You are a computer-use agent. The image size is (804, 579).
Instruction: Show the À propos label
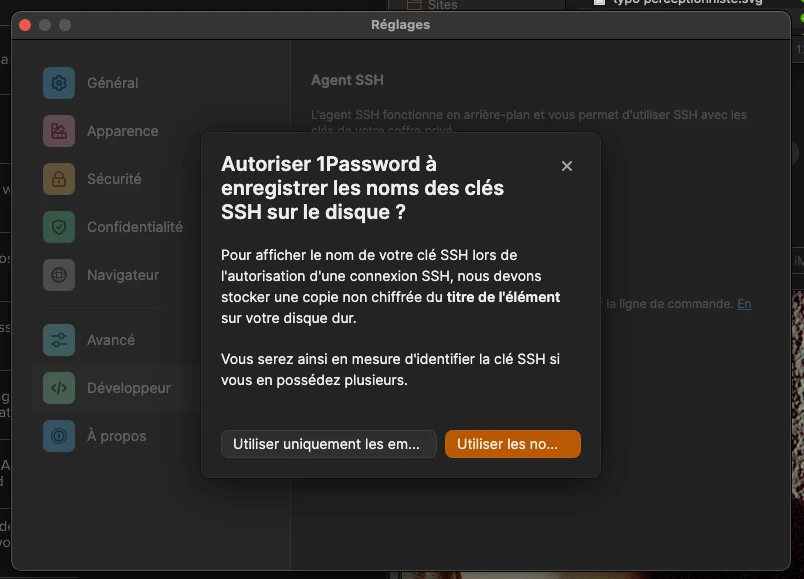(x=116, y=436)
